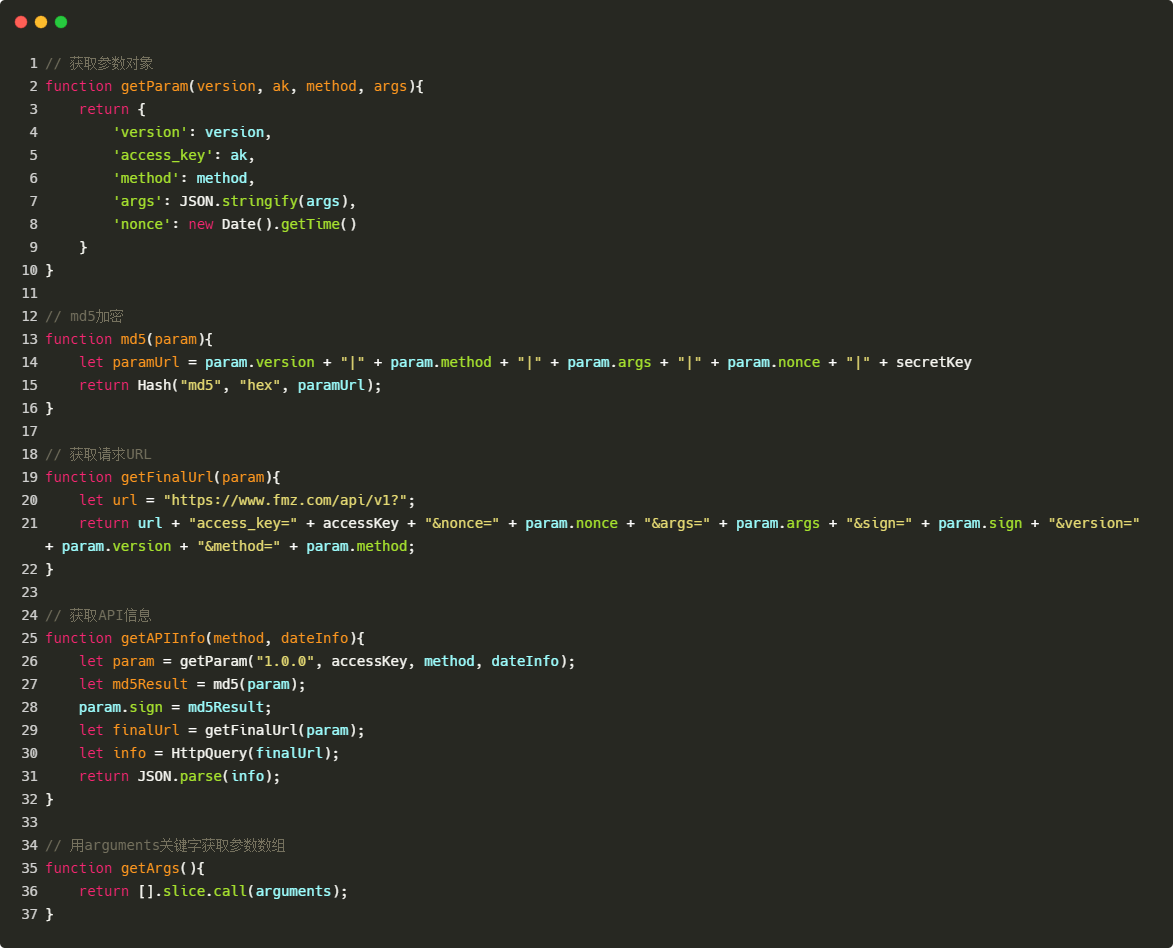Click md5Result variable declaration on line 27
1173x948 pixels.
coord(150,685)
